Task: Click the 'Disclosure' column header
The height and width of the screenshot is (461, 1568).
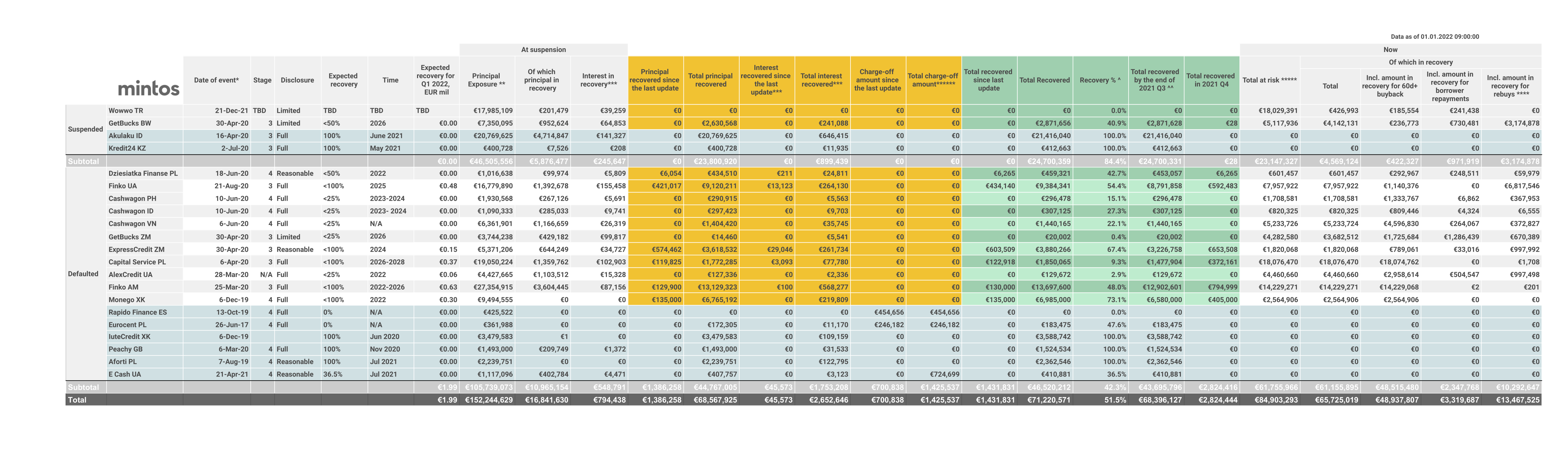Action: (x=297, y=80)
